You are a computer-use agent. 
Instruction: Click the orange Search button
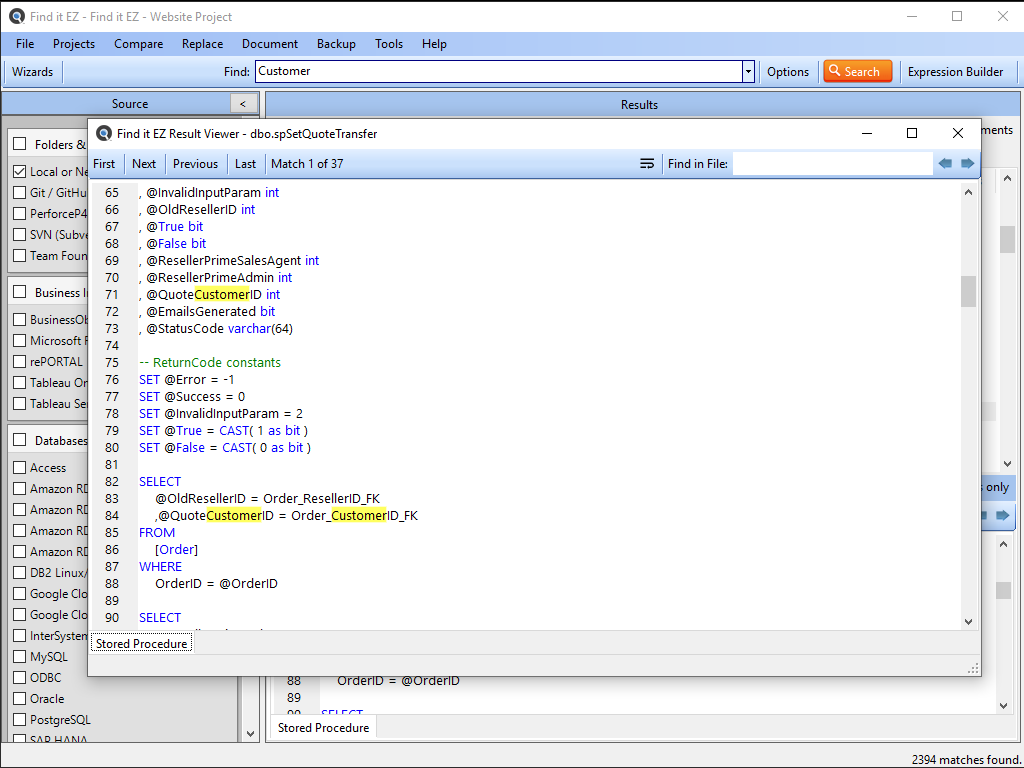pyautogui.click(x=857, y=71)
